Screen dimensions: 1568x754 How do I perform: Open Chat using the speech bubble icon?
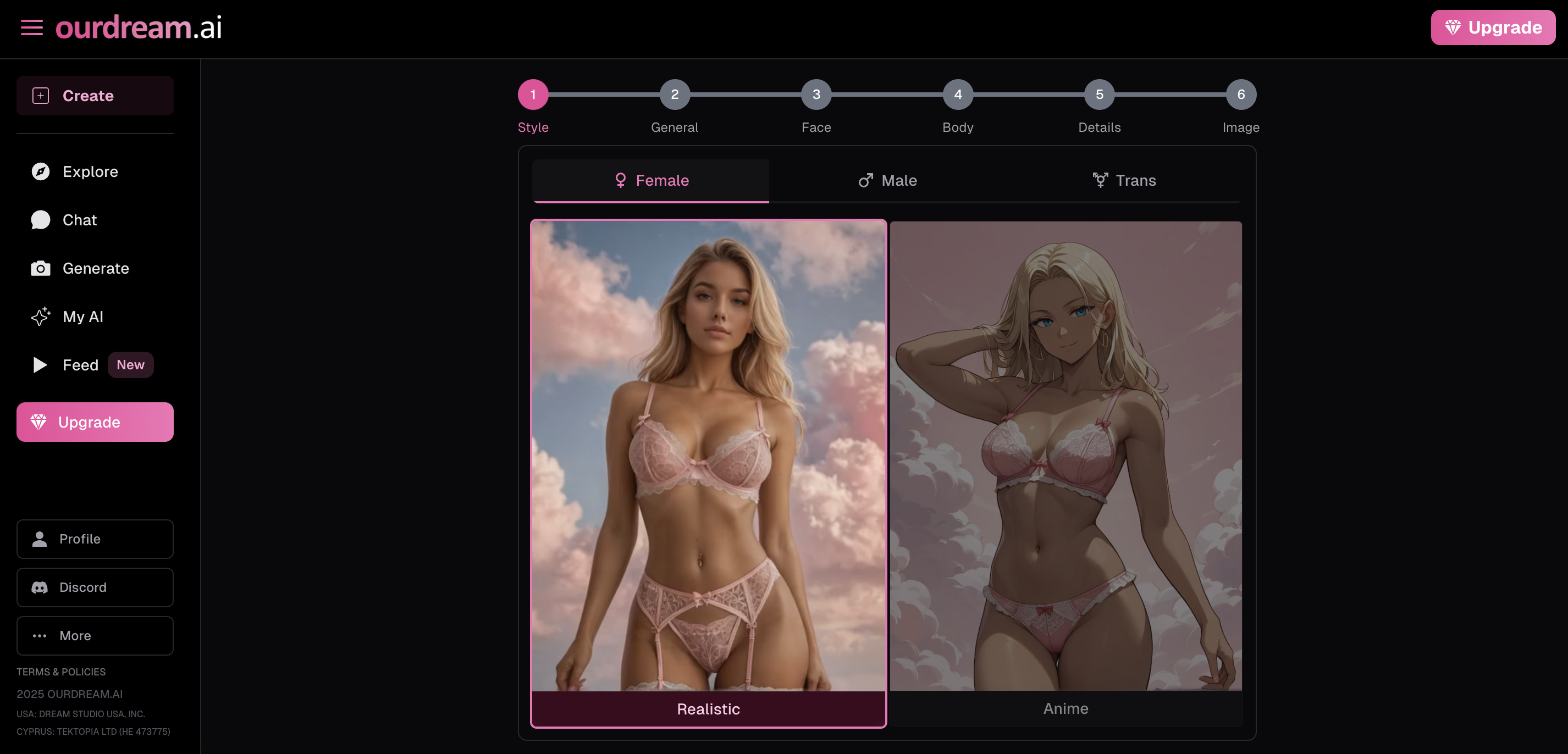[x=40, y=220]
